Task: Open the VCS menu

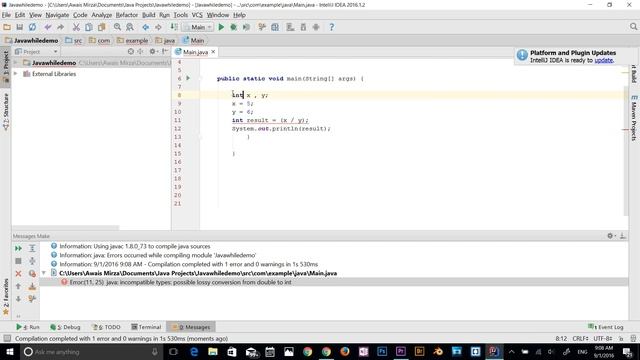Action: (x=197, y=15)
